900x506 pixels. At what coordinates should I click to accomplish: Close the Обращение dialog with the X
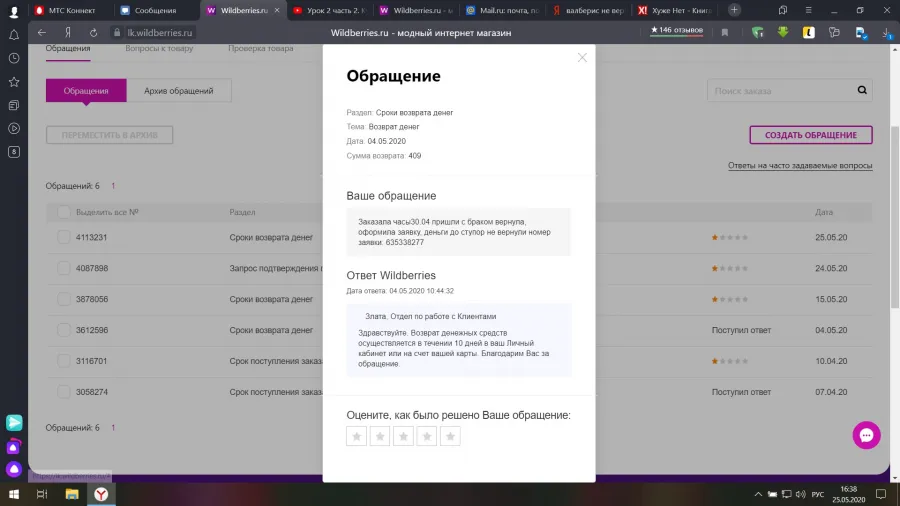582,57
